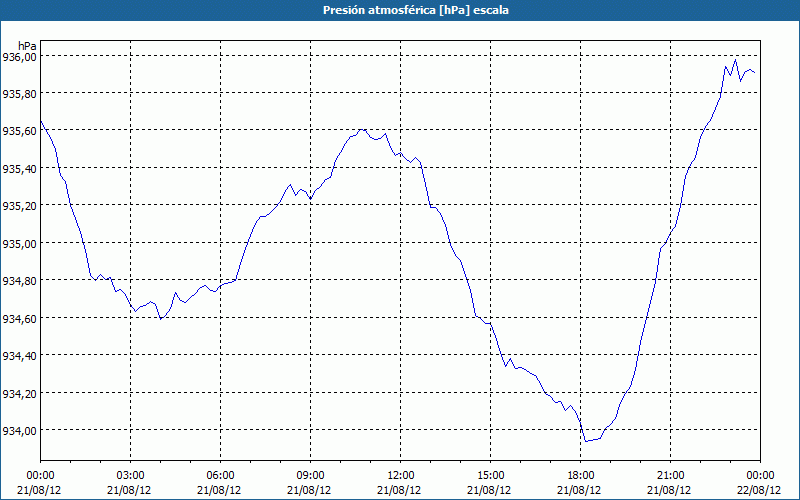Image resolution: width=800 pixels, height=500 pixels.
Task: Click the 03:00 time axis label
Action: (131, 476)
